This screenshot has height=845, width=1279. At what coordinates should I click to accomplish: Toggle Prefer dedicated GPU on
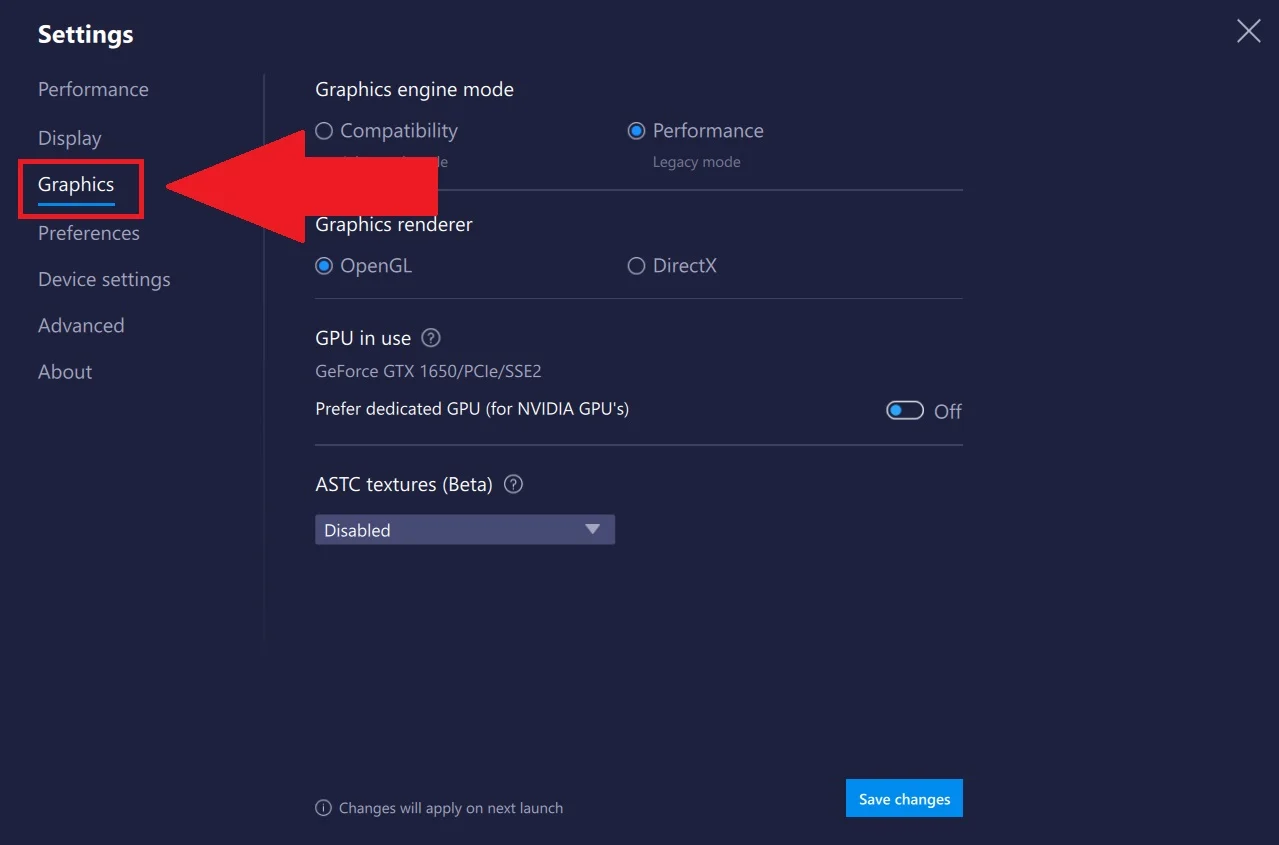tap(903, 409)
